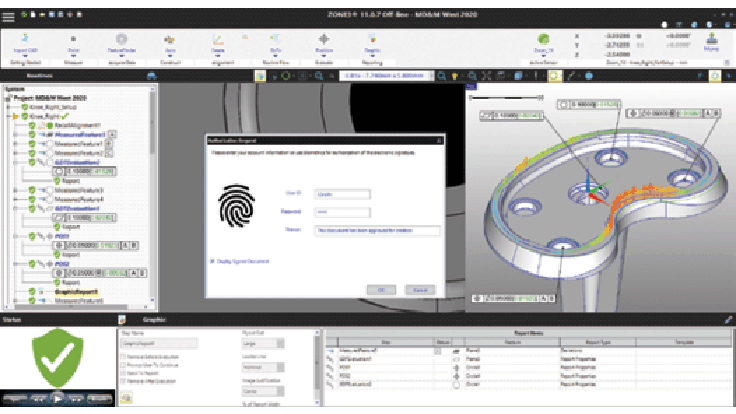Enable the first checkbox under Step Name
Image resolution: width=736 pixels, height=414 pixels.
122,356
